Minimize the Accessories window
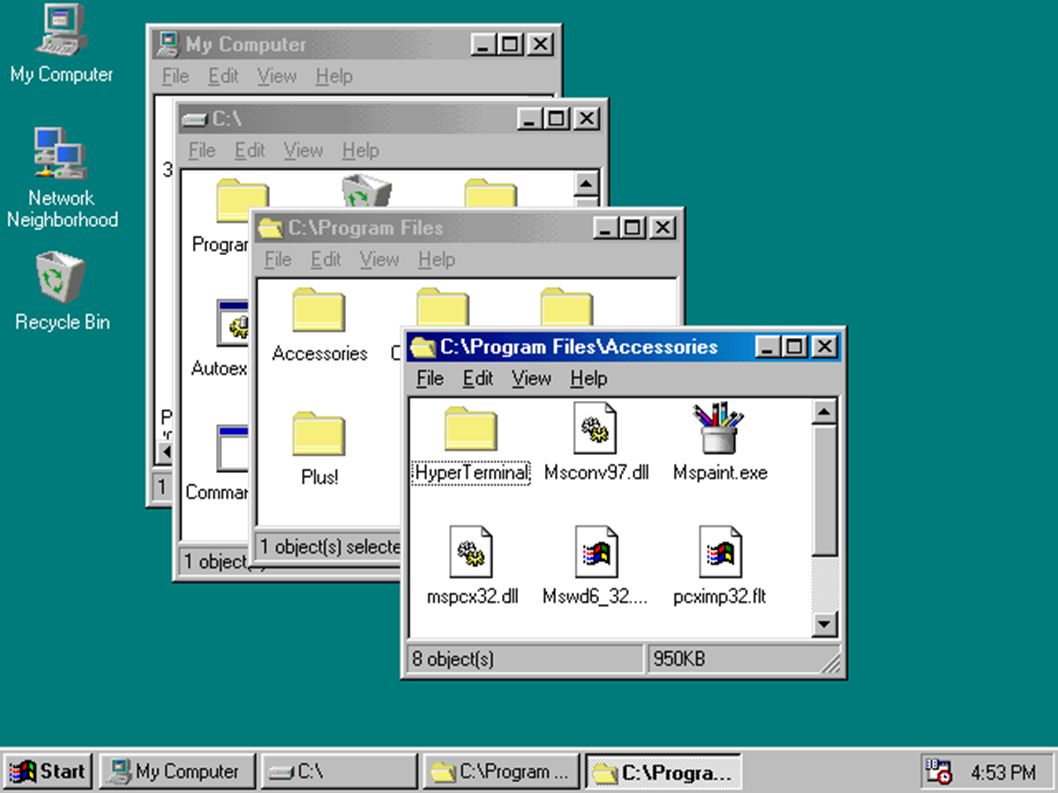1058x793 pixels. click(767, 347)
